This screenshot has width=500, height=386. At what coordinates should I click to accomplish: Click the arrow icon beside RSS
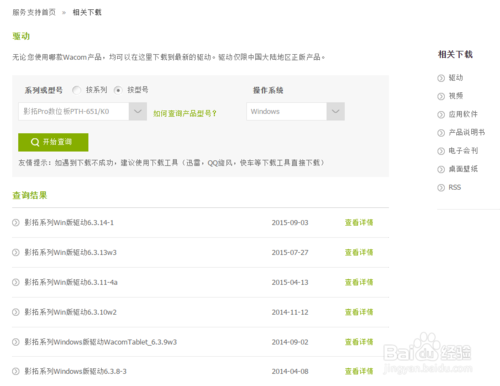coord(441,188)
